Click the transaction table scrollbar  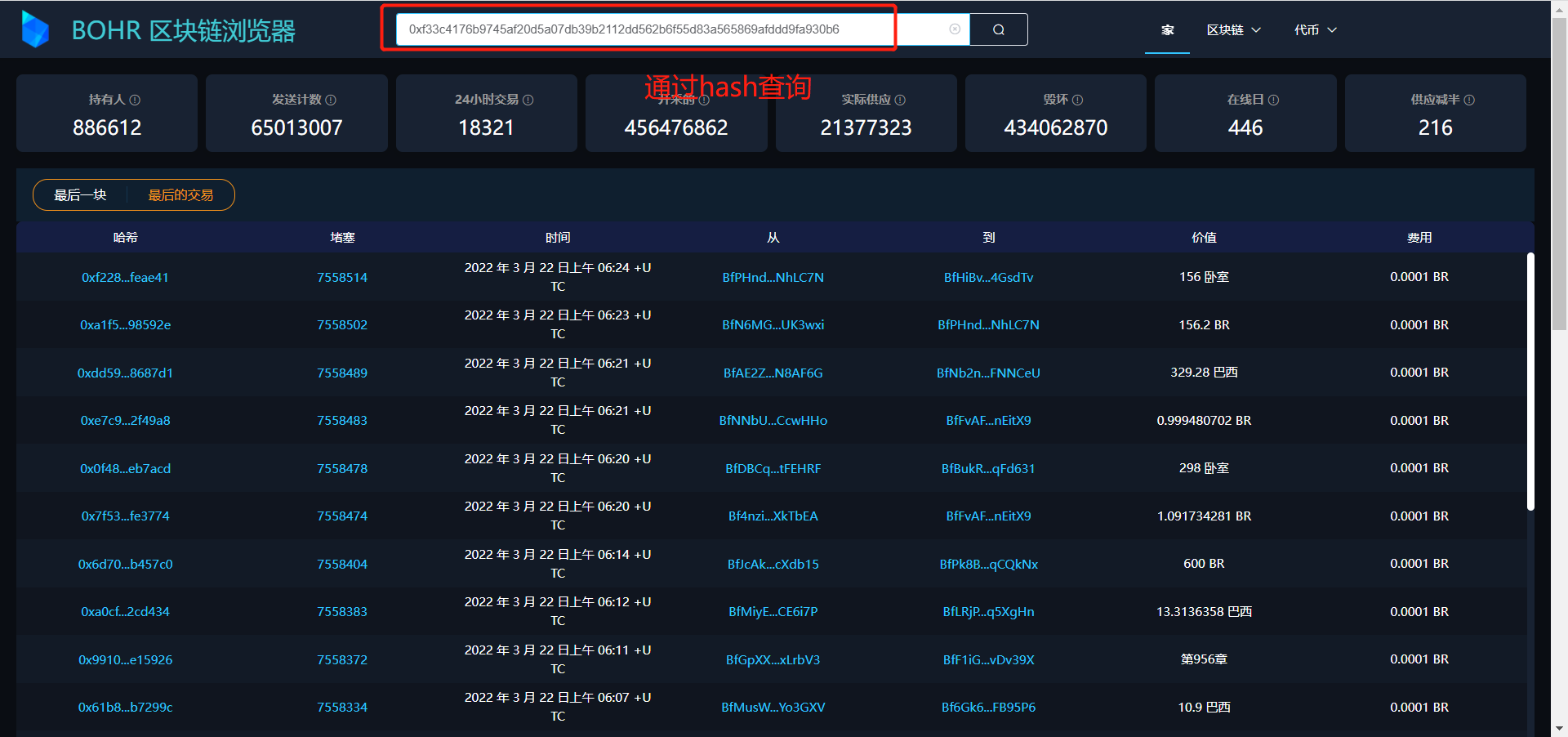click(x=1530, y=382)
